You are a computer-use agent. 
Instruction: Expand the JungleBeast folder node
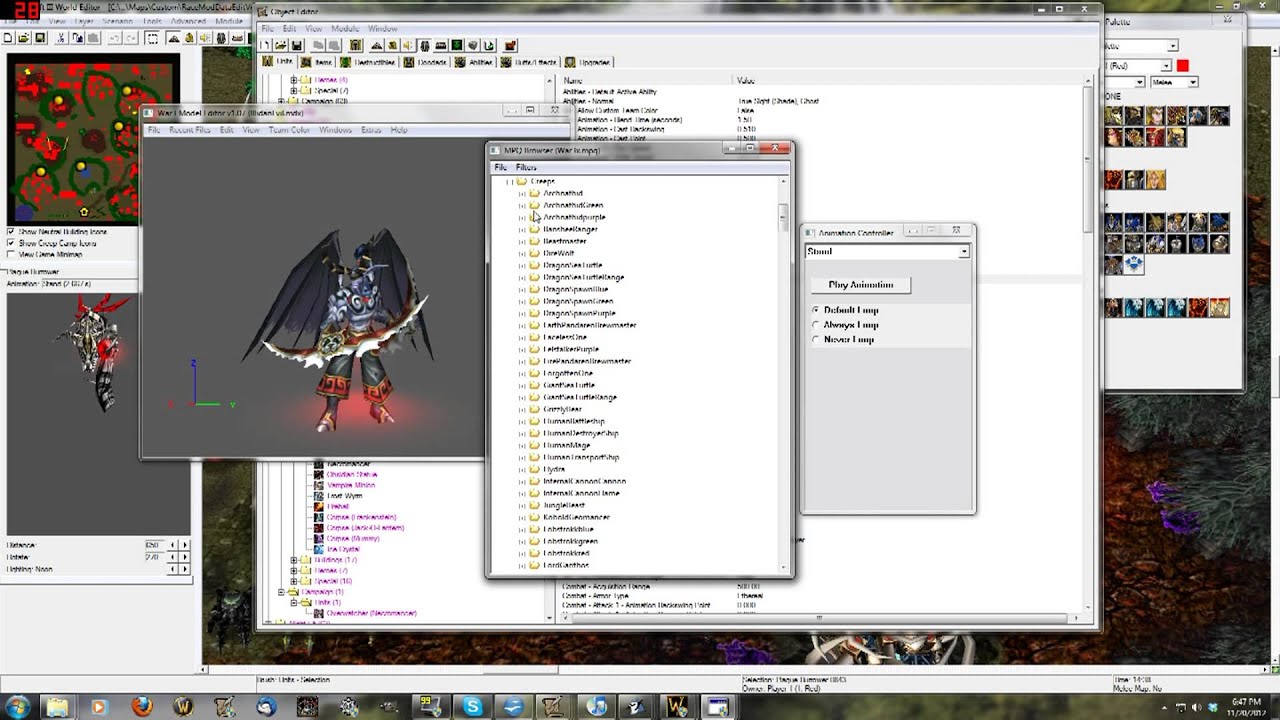522,505
